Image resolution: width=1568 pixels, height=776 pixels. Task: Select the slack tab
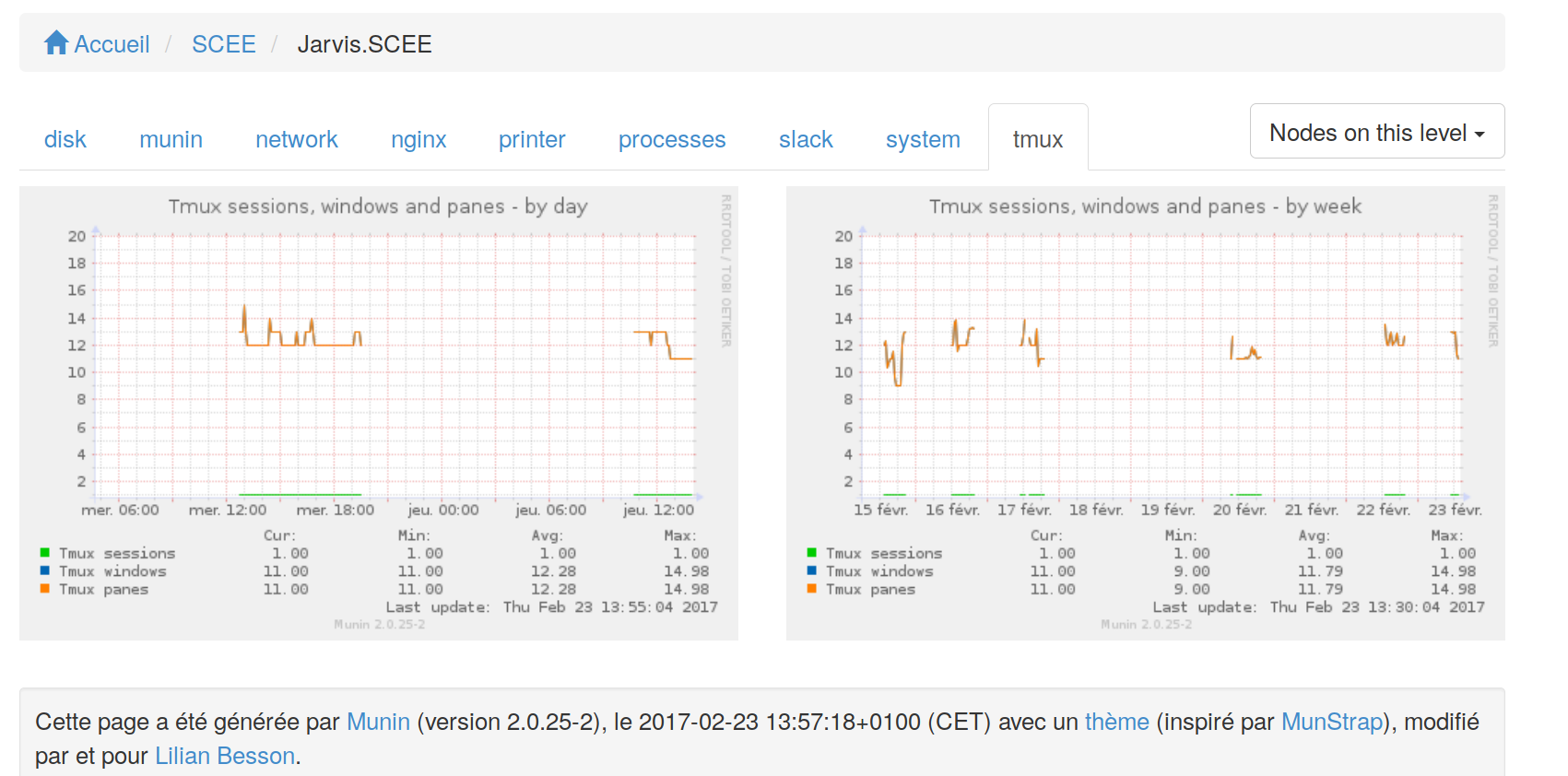tap(805, 139)
